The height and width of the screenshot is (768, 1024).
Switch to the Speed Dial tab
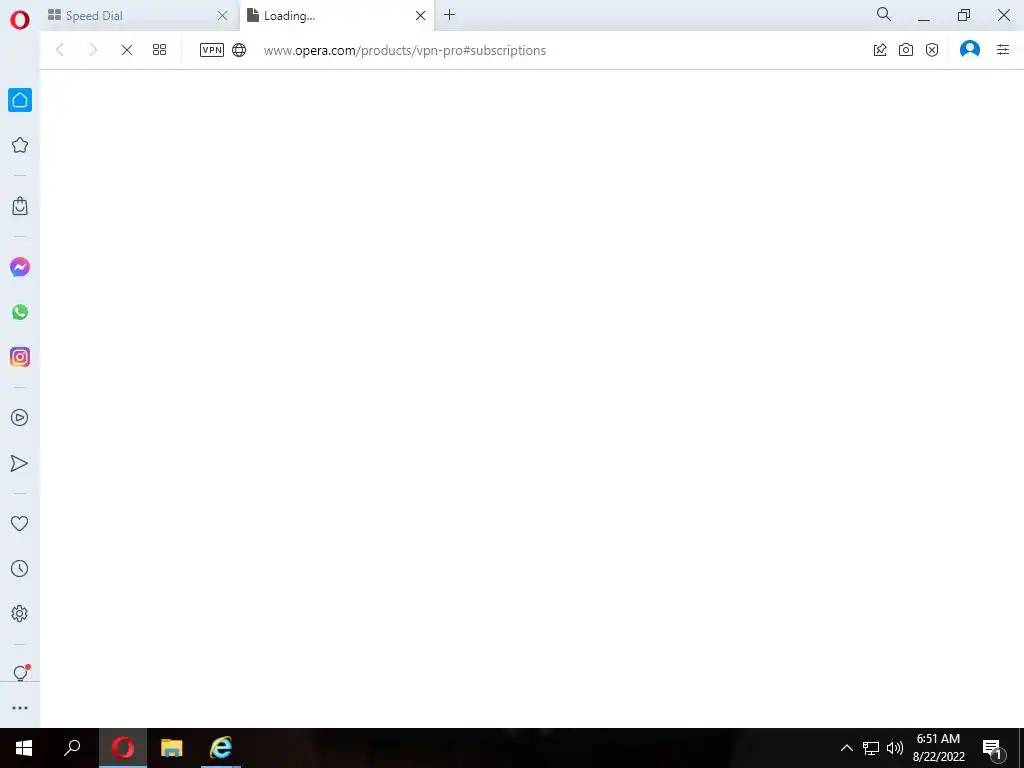(x=139, y=16)
